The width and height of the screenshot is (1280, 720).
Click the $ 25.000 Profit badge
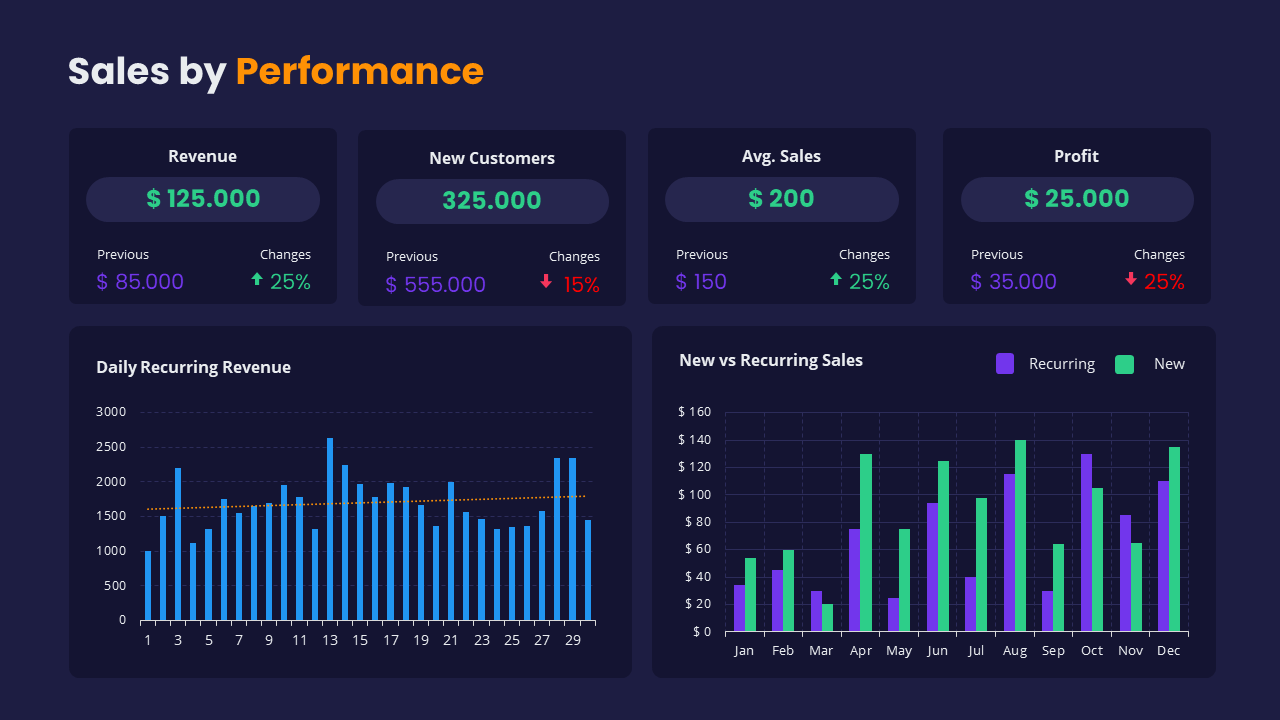click(1077, 199)
